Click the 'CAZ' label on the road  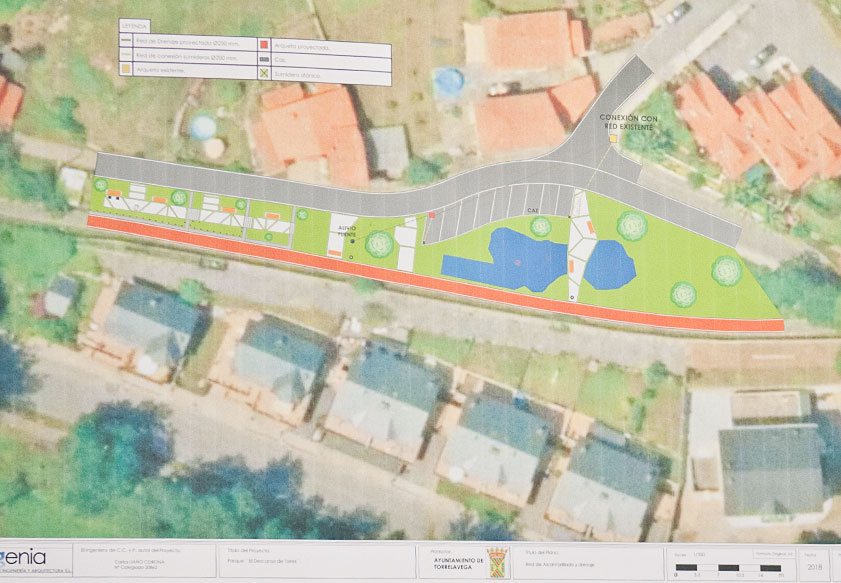pyautogui.click(x=534, y=211)
